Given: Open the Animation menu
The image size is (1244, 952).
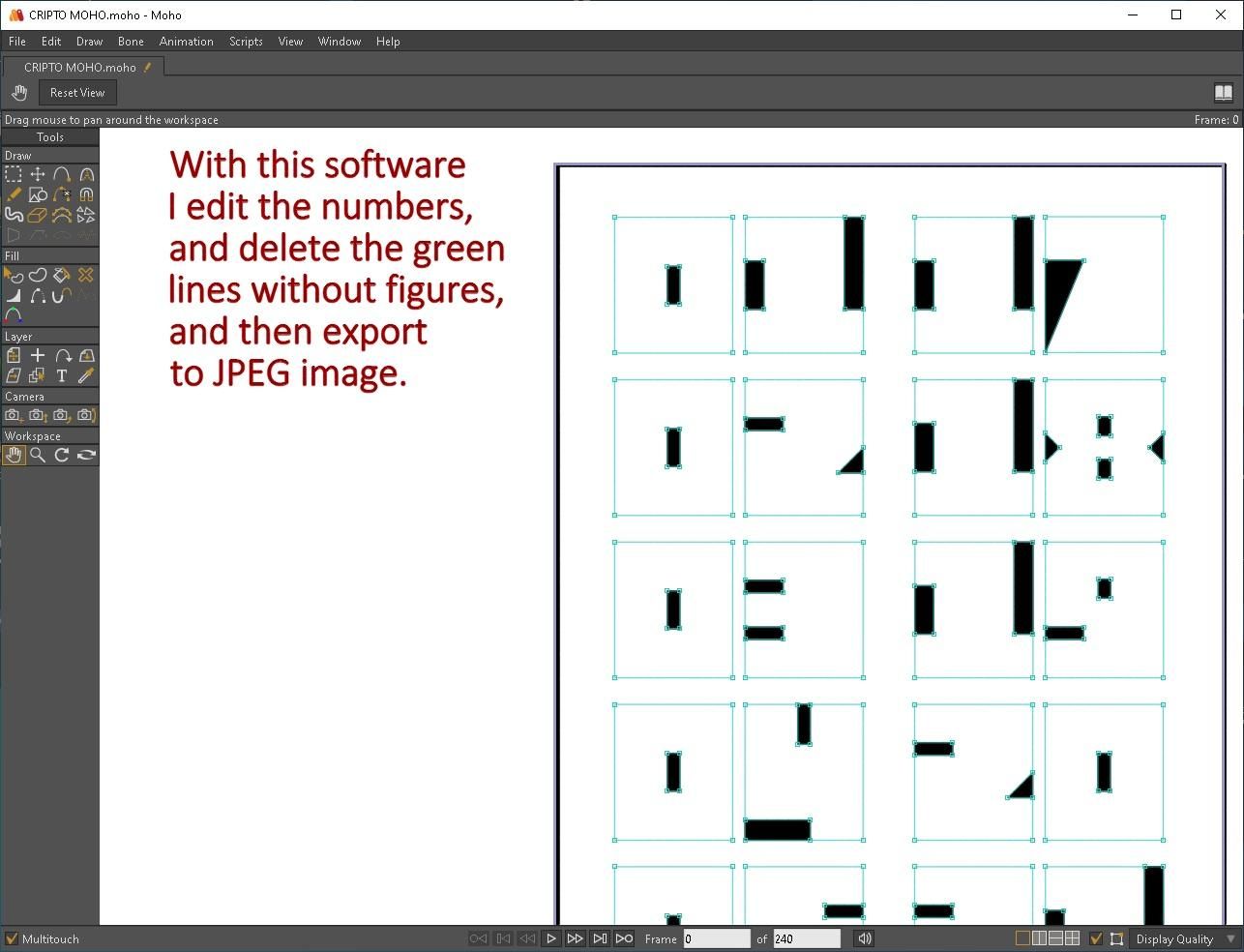Looking at the screenshot, I should pos(186,42).
